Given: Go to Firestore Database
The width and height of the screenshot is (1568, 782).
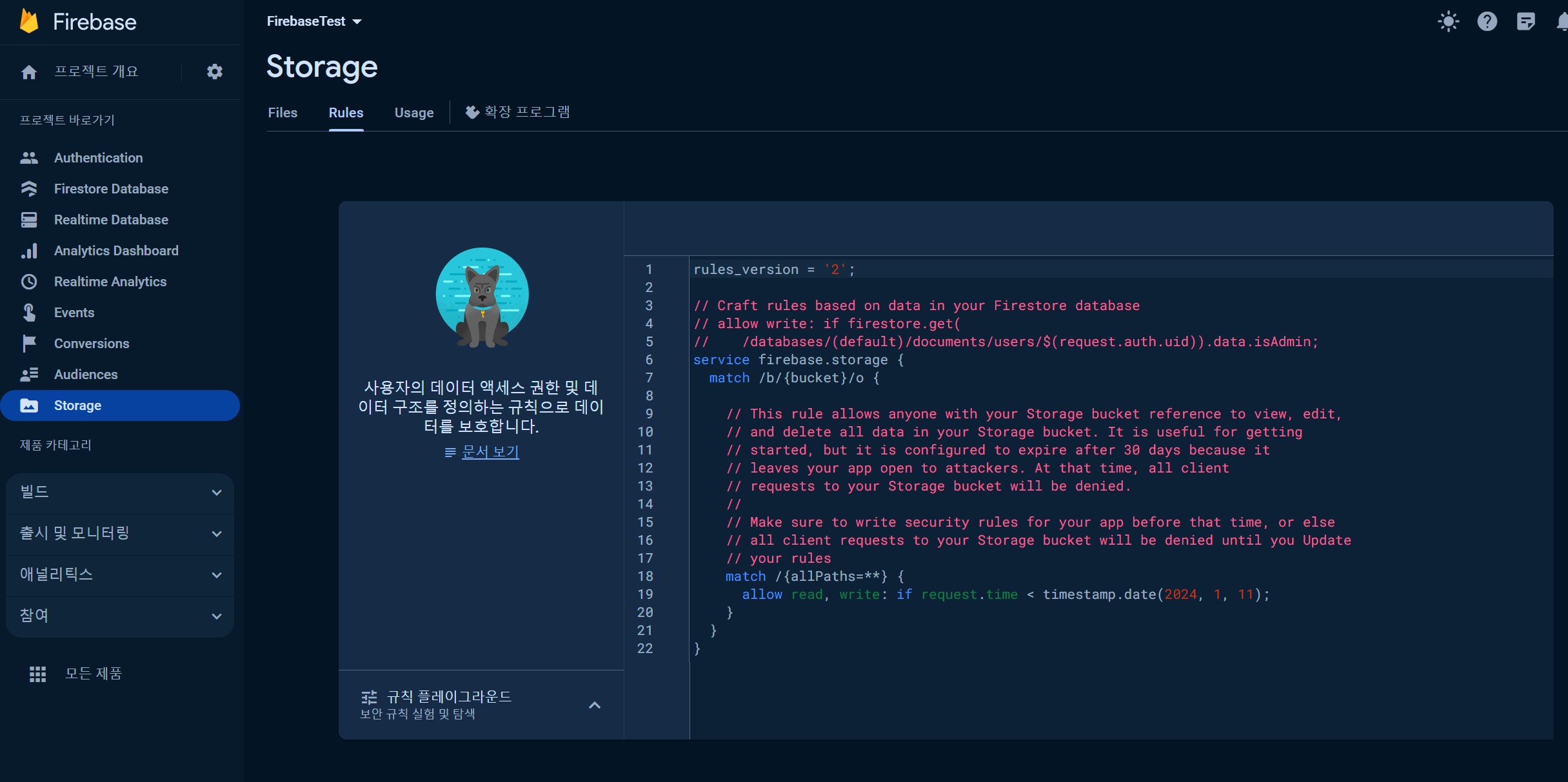Looking at the screenshot, I should click(x=111, y=189).
